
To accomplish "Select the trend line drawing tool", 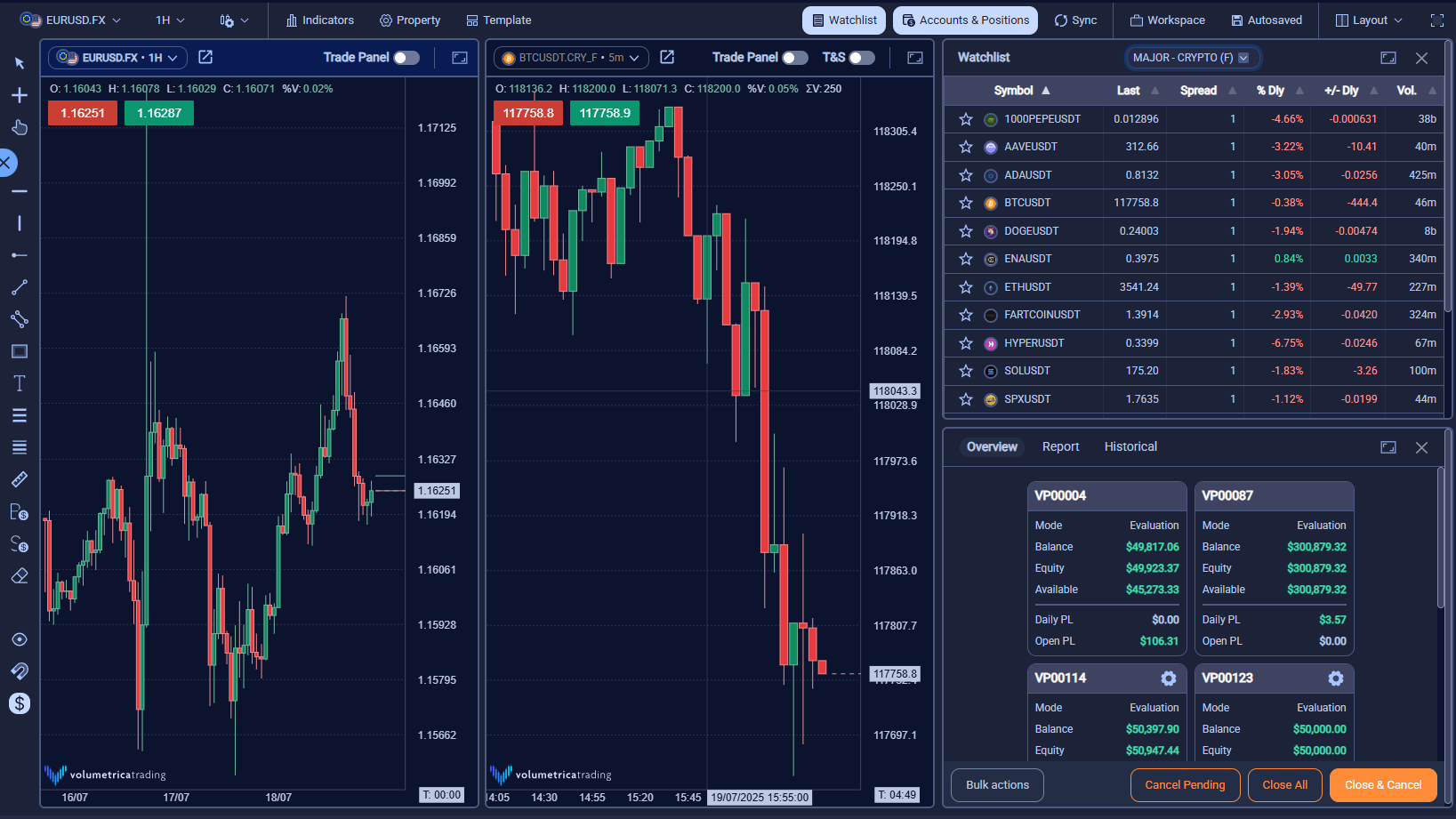I will [20, 287].
